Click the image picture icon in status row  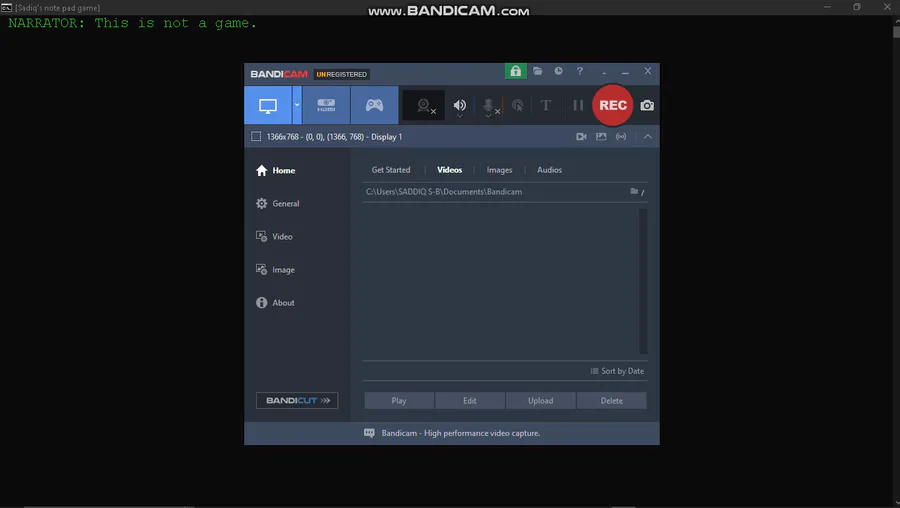tap(601, 137)
